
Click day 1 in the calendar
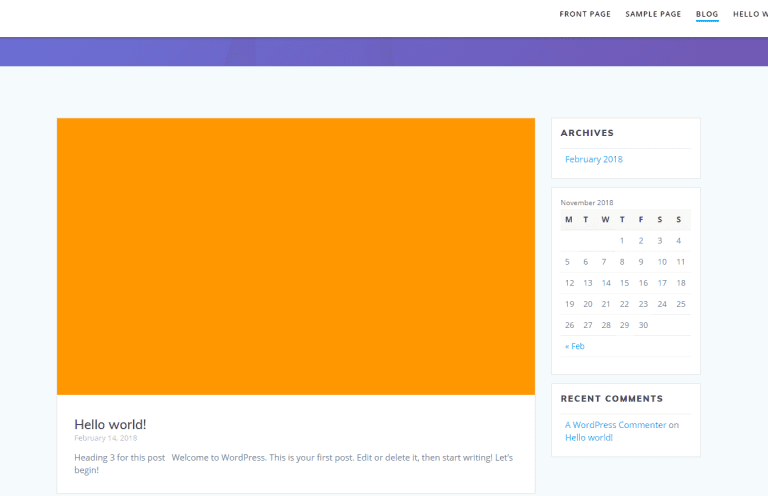622,240
